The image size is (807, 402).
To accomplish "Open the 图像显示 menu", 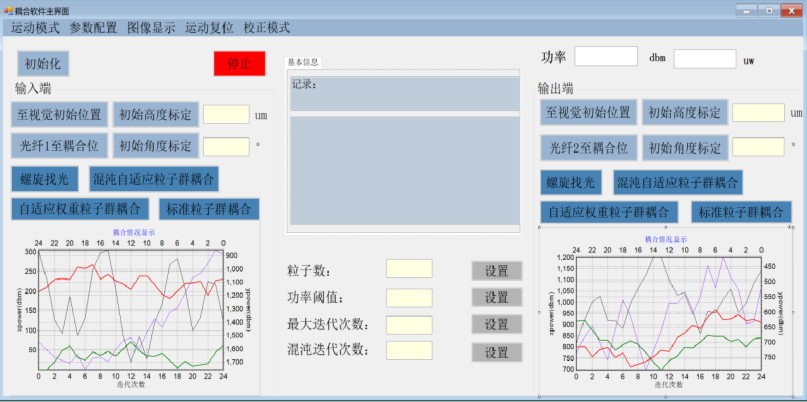I will pyautogui.click(x=151, y=28).
